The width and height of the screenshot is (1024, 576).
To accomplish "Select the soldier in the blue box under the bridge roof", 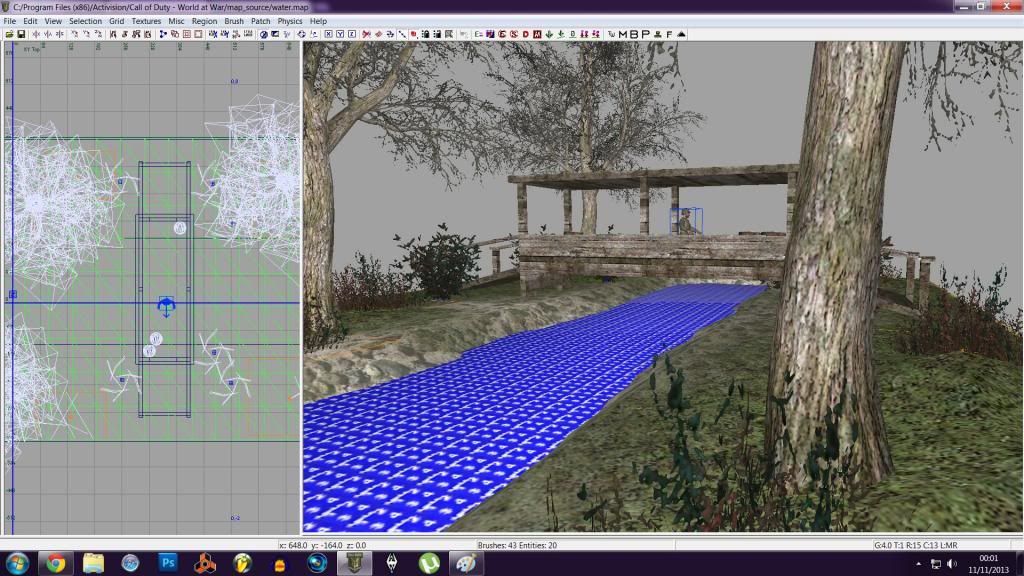I will coord(686,221).
